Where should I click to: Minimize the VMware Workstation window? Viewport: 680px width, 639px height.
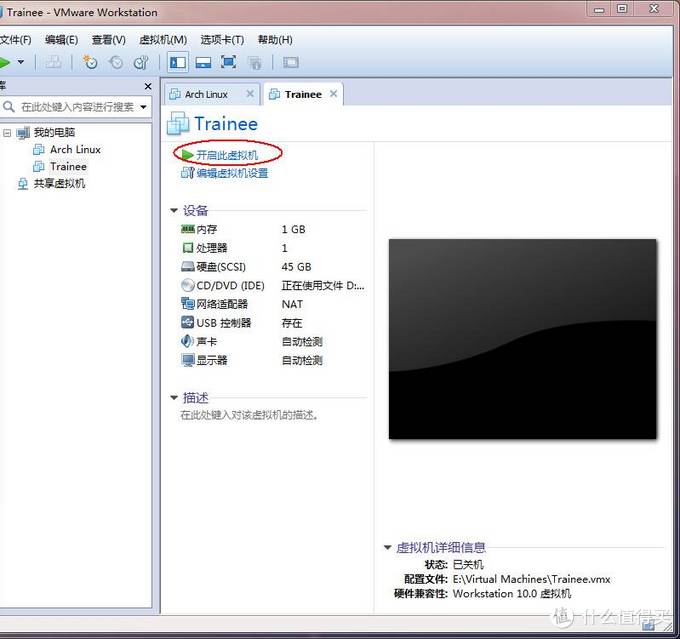[598, 9]
